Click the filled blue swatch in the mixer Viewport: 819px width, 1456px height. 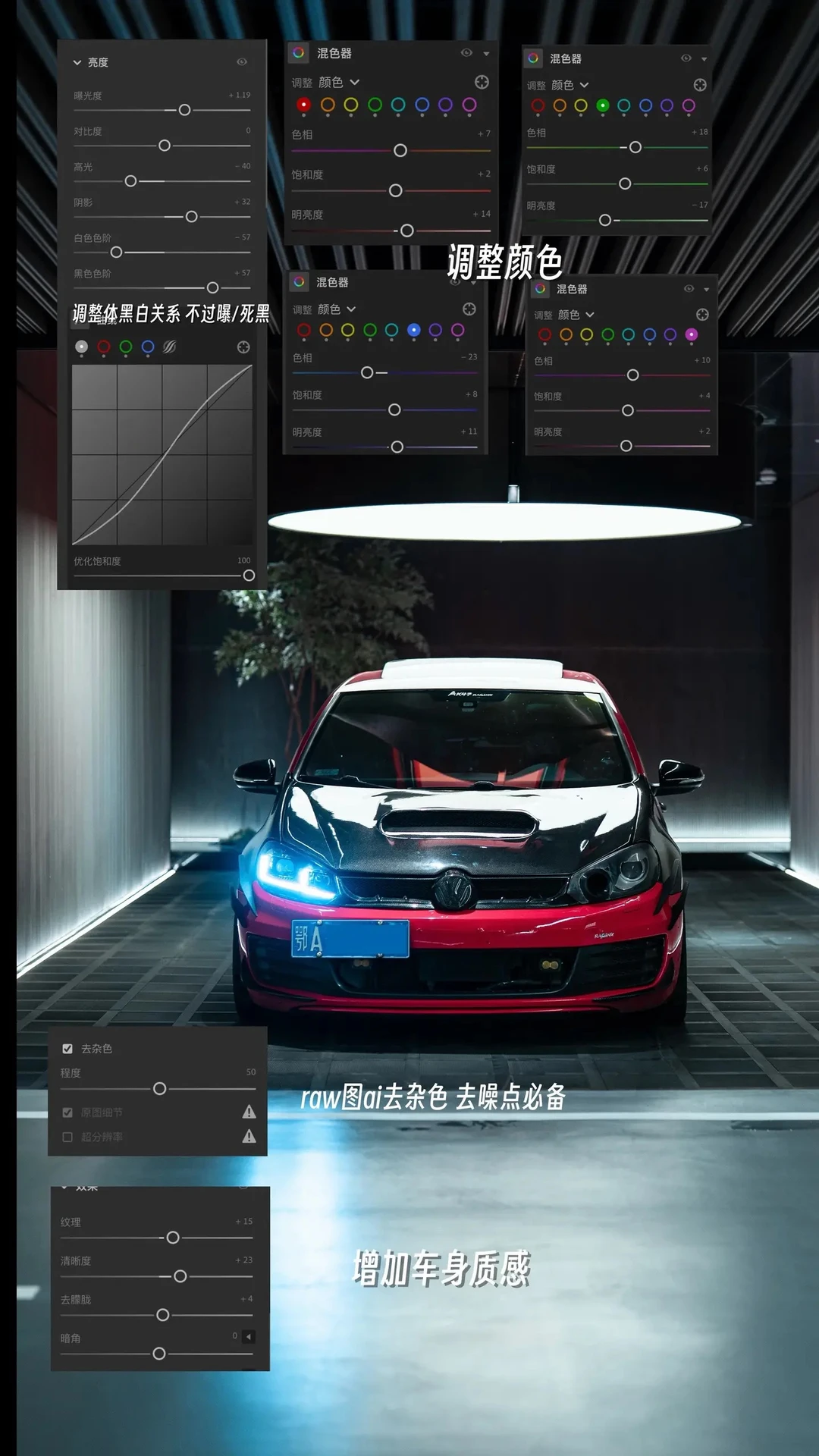[413, 330]
